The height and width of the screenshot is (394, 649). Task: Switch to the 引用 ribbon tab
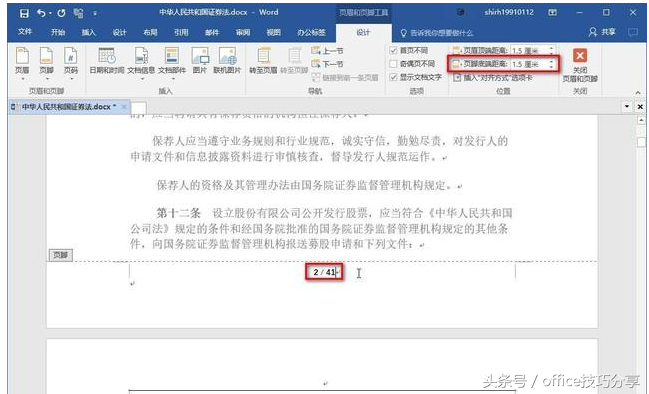click(x=181, y=32)
